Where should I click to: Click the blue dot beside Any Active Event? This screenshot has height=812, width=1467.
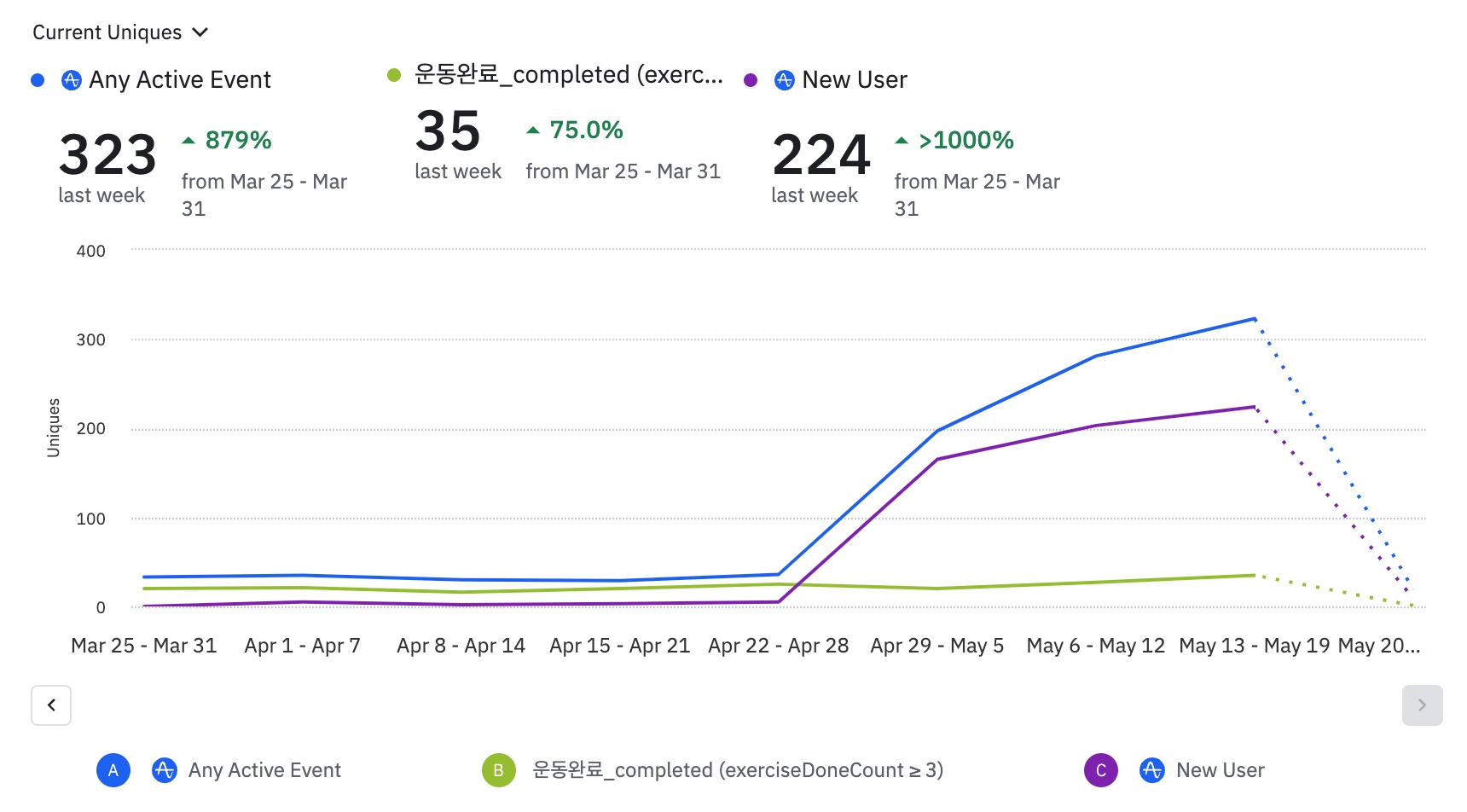pyautogui.click(x=38, y=80)
